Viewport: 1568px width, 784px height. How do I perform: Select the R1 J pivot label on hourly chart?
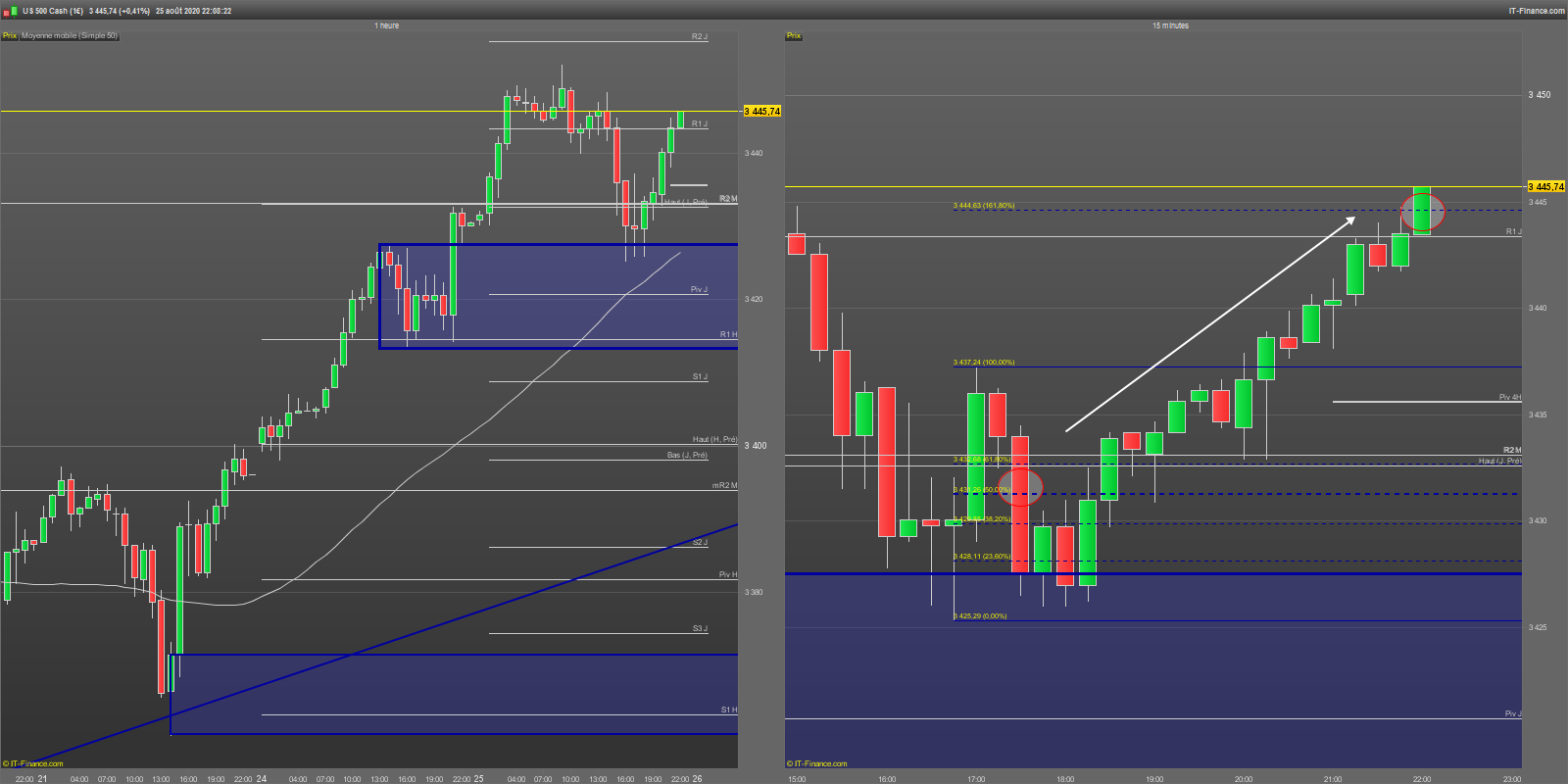700,124
